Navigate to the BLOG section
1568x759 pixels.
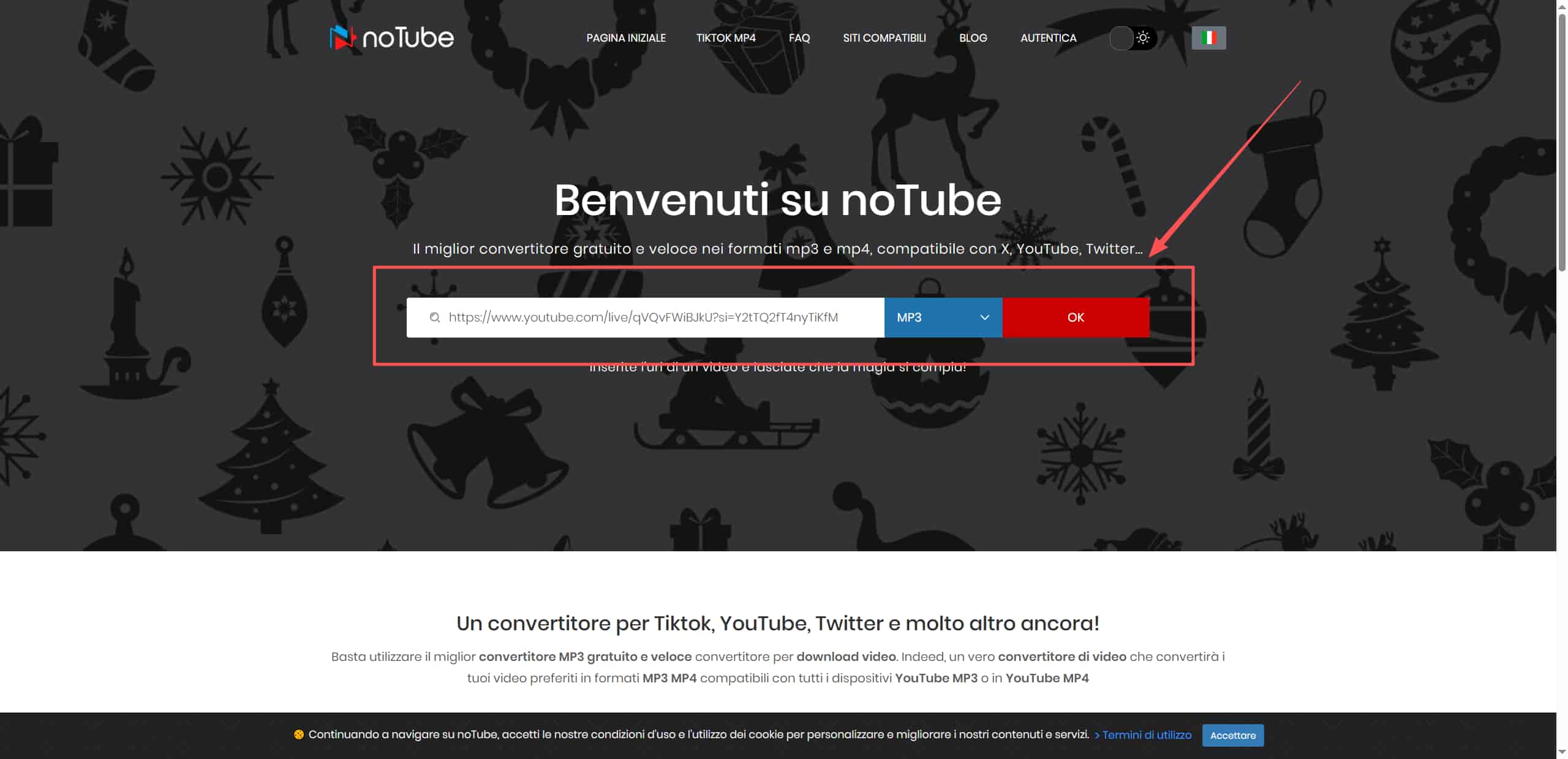click(x=973, y=38)
